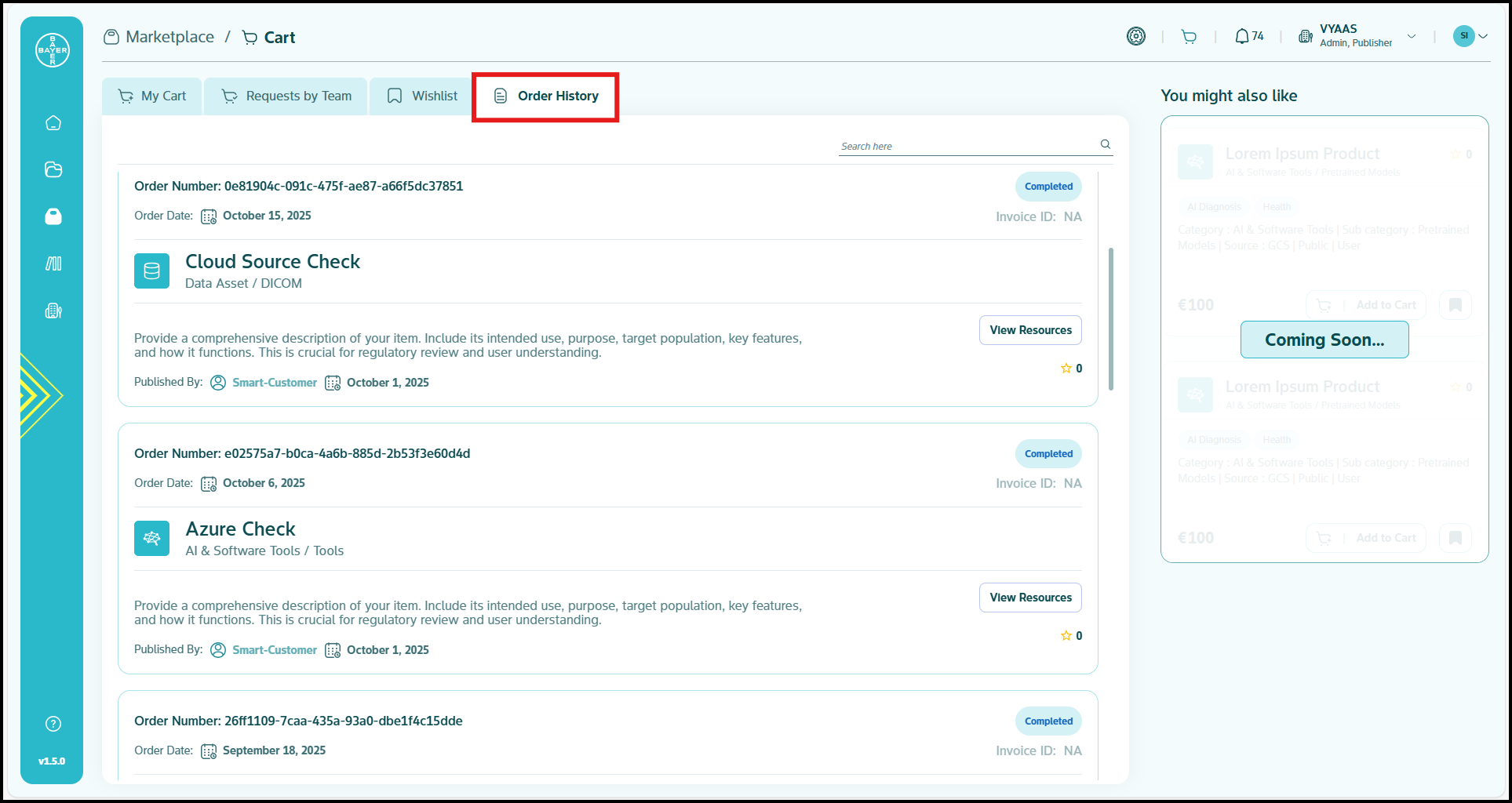The image size is (1512, 803).
Task: Open the folder icon in sidebar
Action: coord(53,169)
